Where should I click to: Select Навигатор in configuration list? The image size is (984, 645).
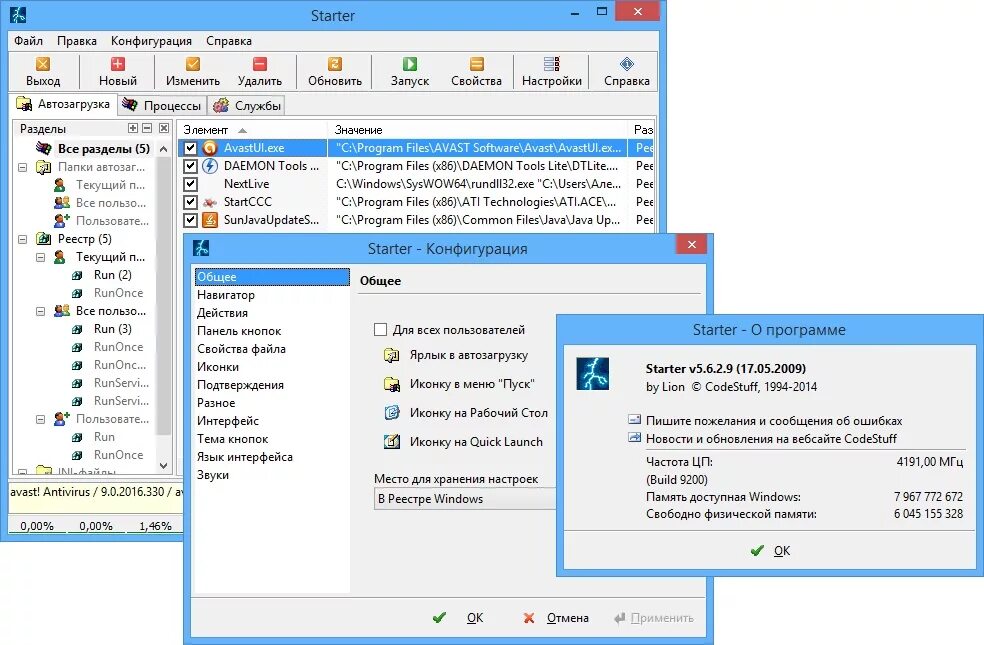click(272, 295)
